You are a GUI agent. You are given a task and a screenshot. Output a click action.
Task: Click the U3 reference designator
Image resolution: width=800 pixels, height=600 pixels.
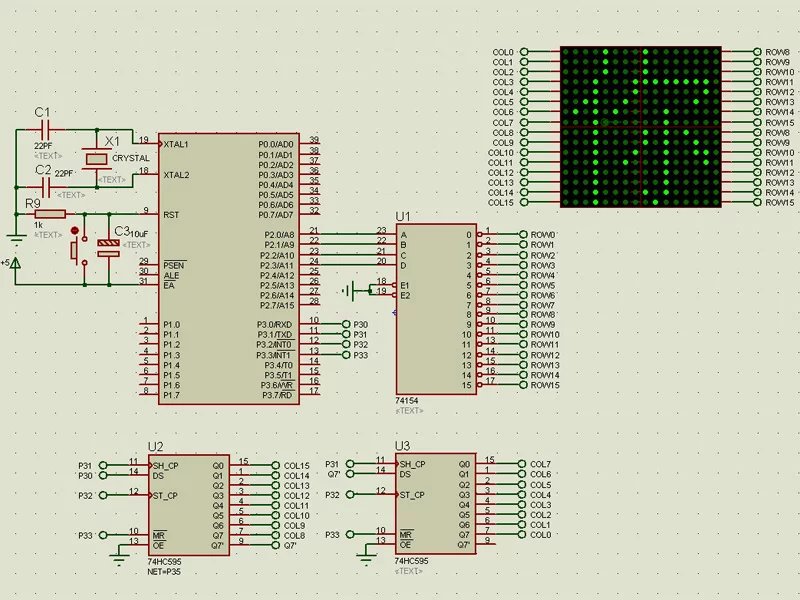coord(403,446)
